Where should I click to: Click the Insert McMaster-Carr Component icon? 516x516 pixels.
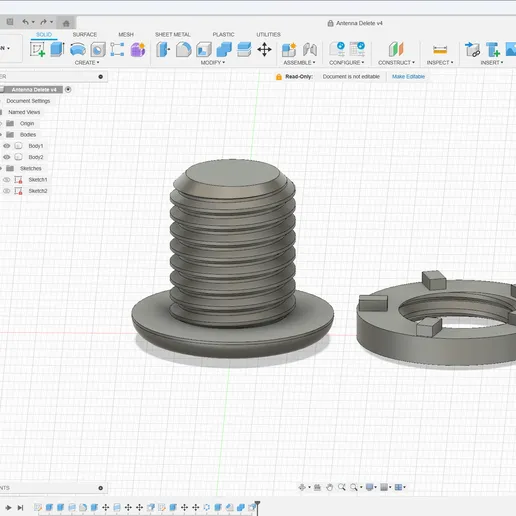(x=493, y=49)
